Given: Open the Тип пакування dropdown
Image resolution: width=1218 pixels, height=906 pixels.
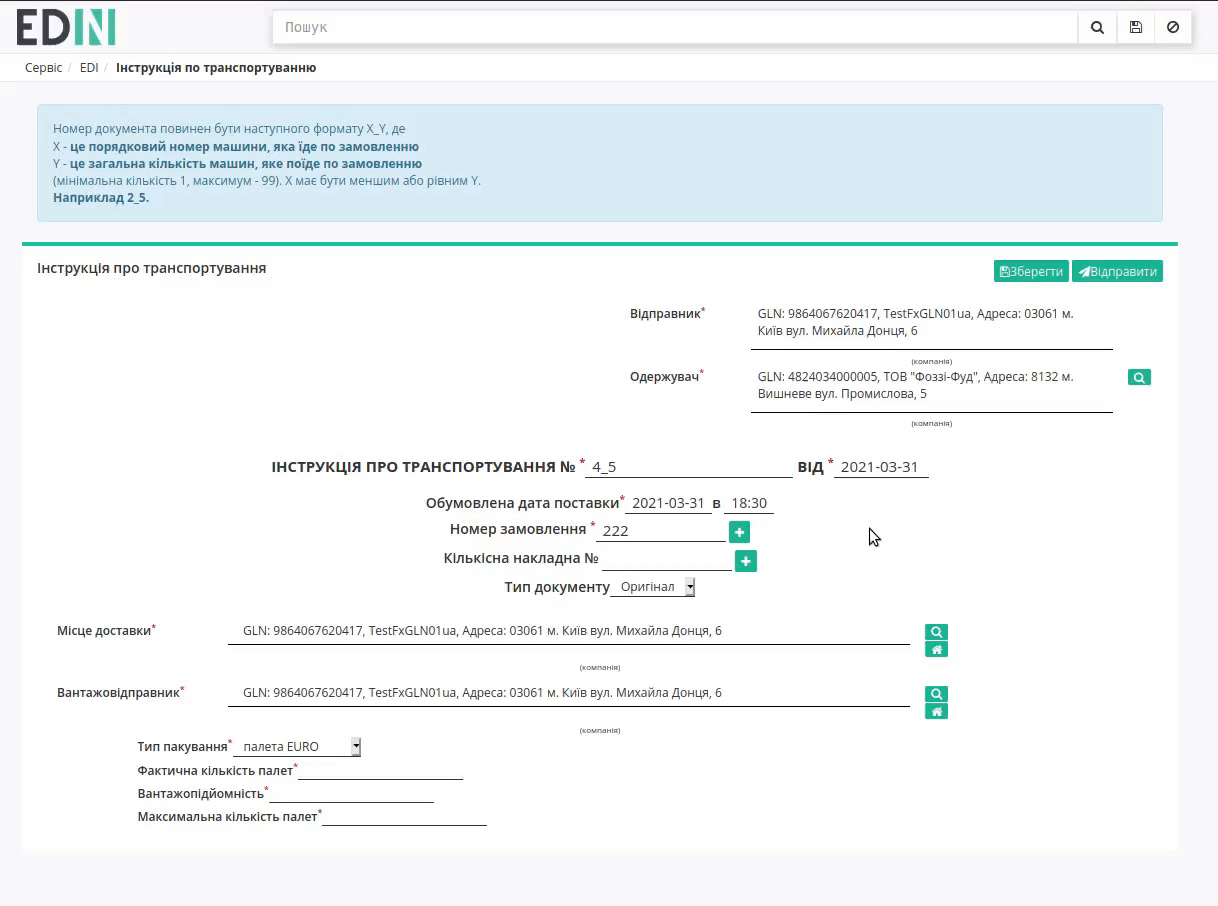Looking at the screenshot, I should (x=297, y=747).
